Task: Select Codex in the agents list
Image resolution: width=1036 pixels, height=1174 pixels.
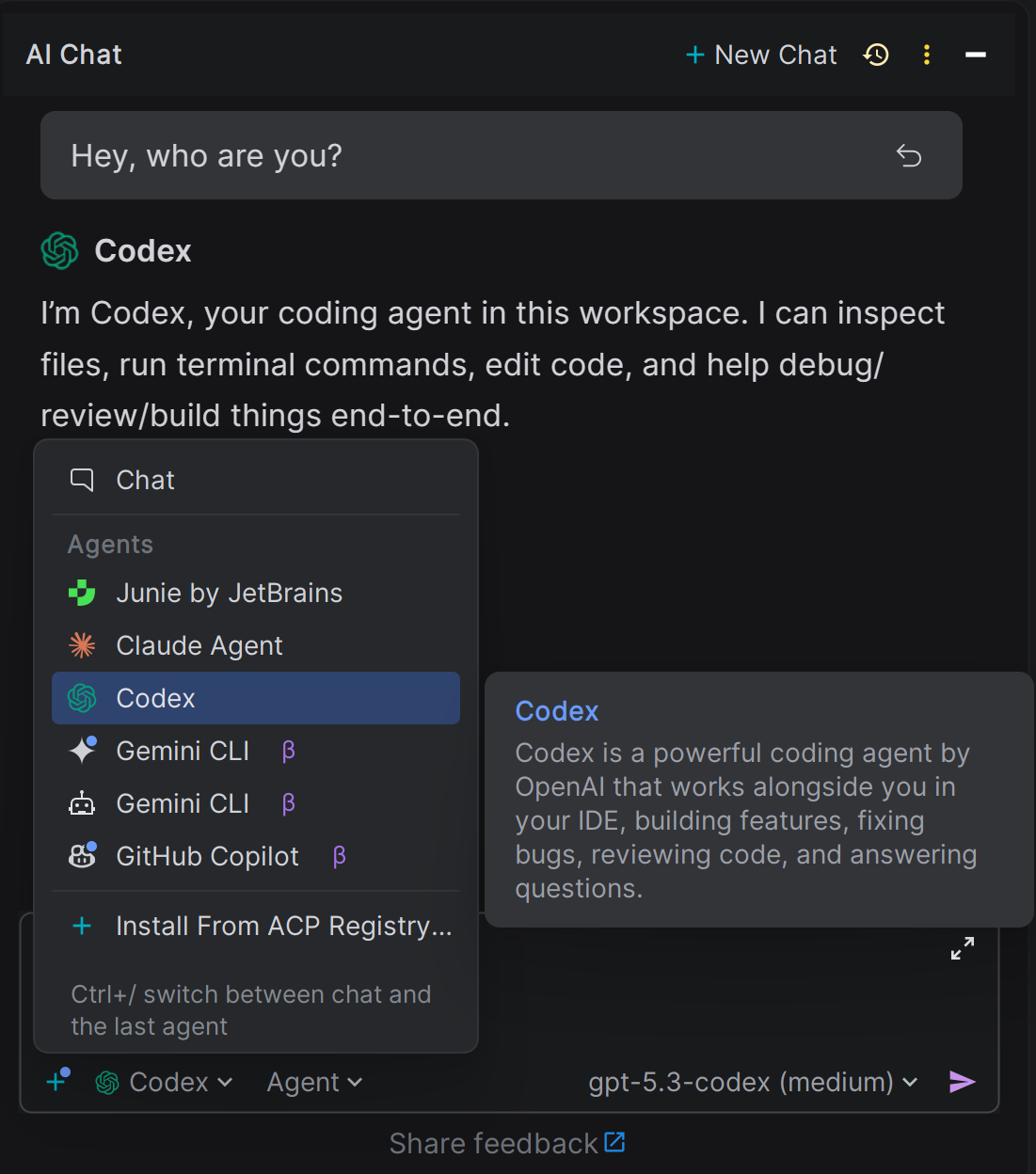Action: pos(256,698)
